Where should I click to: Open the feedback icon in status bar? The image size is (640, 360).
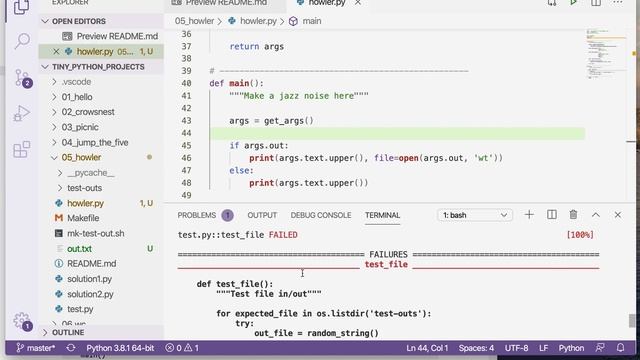pos(600,348)
